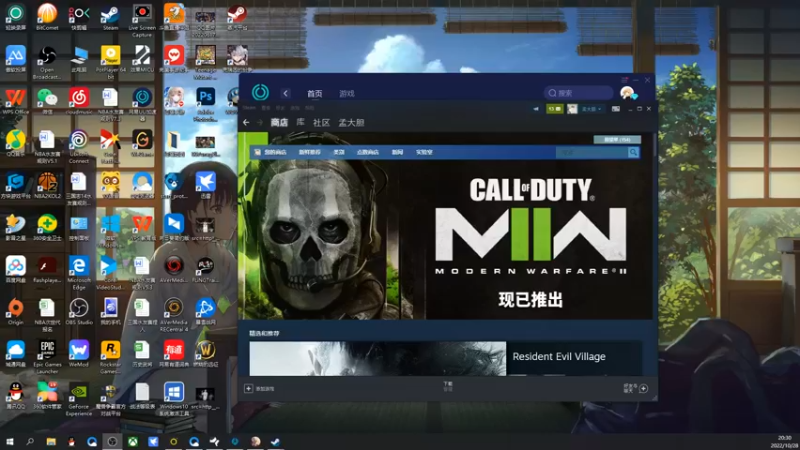This screenshot has width=800, height=450.
Task: Open the user avatar in UU accelerator window
Action: (627, 93)
